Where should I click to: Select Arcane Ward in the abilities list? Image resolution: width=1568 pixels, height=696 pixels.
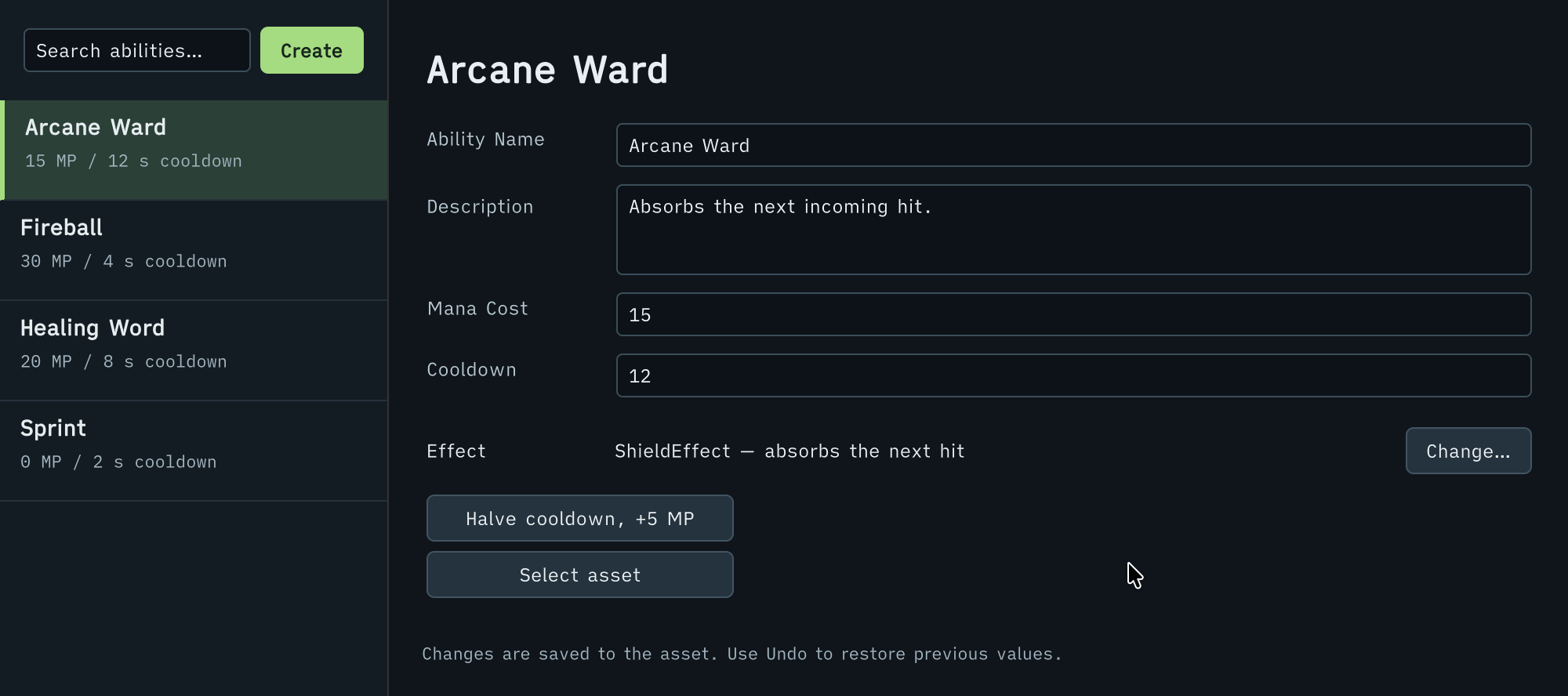point(194,150)
